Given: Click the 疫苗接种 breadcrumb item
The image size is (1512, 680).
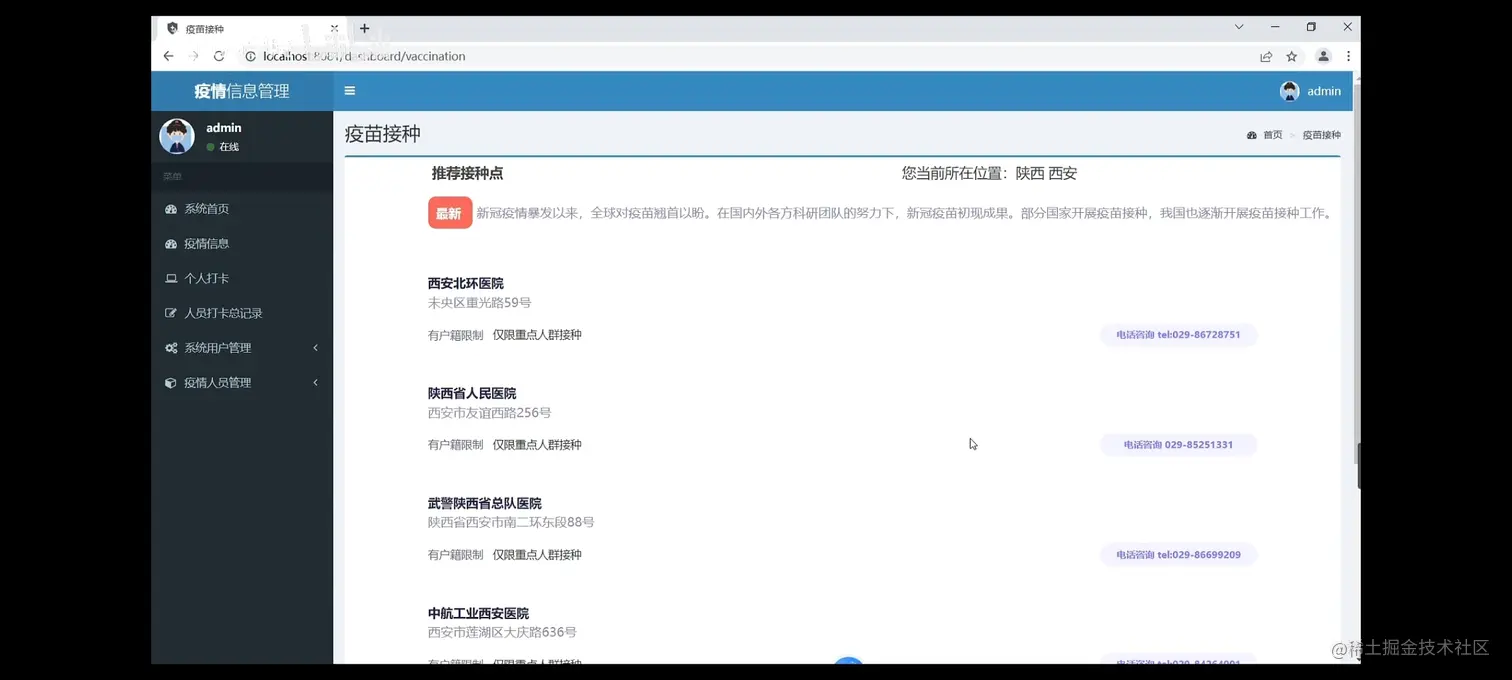Looking at the screenshot, I should [x=1321, y=135].
